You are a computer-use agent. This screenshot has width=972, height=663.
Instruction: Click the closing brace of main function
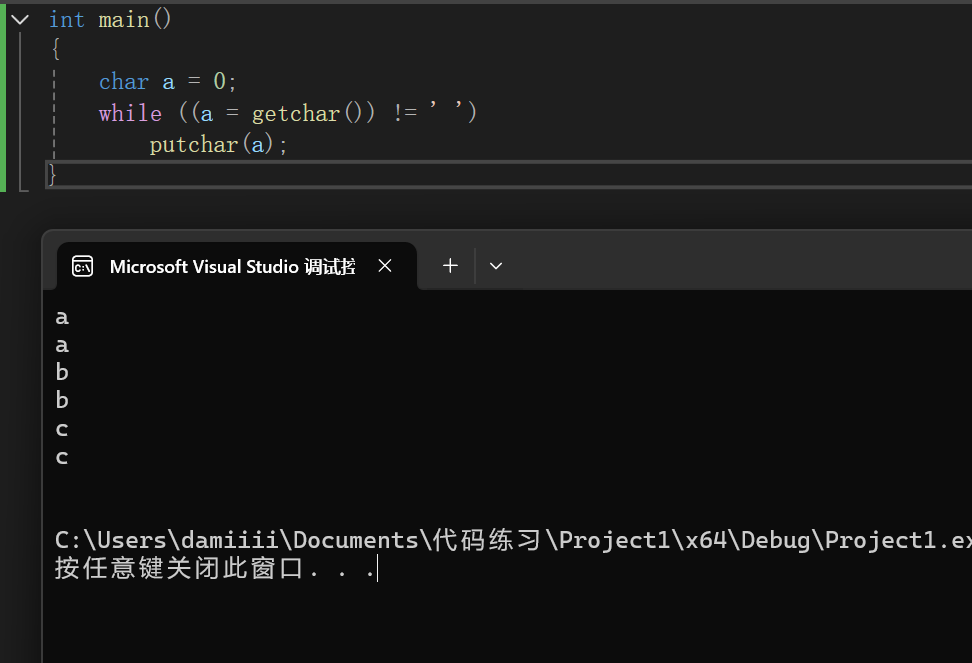[x=52, y=175]
